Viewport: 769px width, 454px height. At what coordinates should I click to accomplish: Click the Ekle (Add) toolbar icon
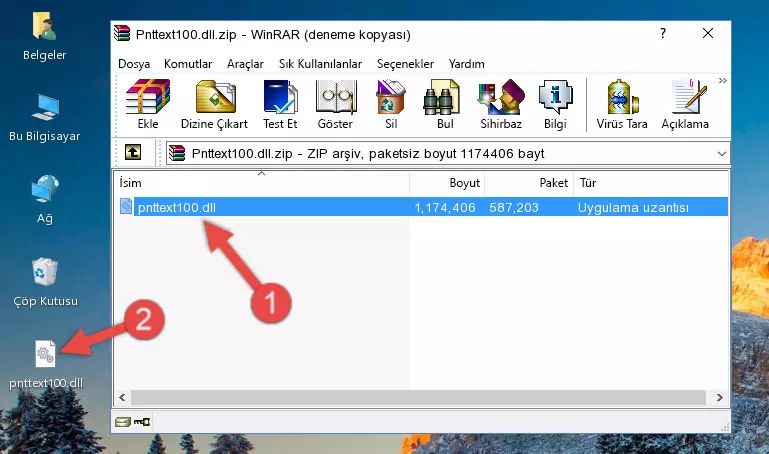[148, 104]
